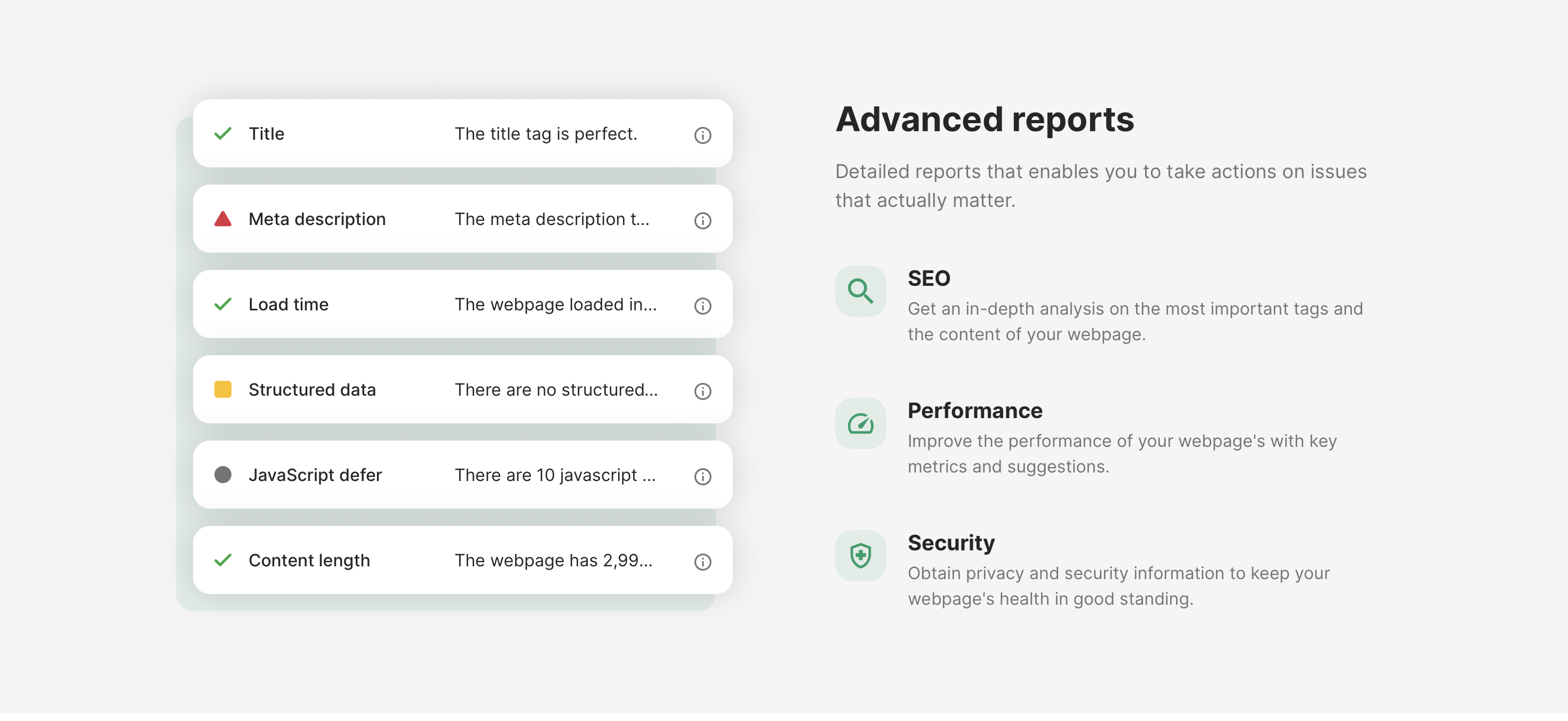Open the info icon for Load time
Image resolution: width=1568 pixels, height=721 pixels.
pos(702,306)
